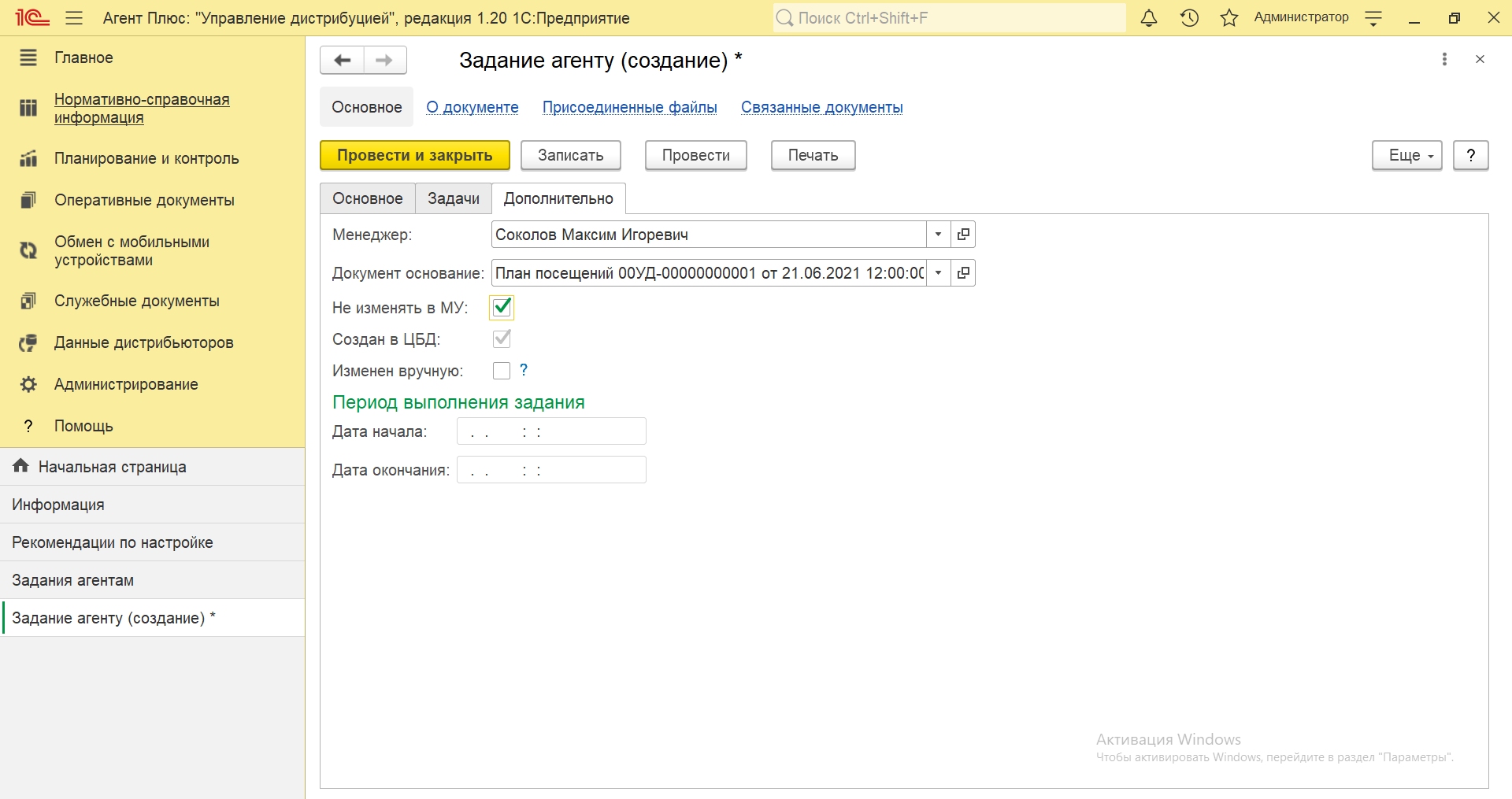Image resolution: width=1512 pixels, height=799 pixels.
Task: Open the Информация window entry
Action: 153,505
